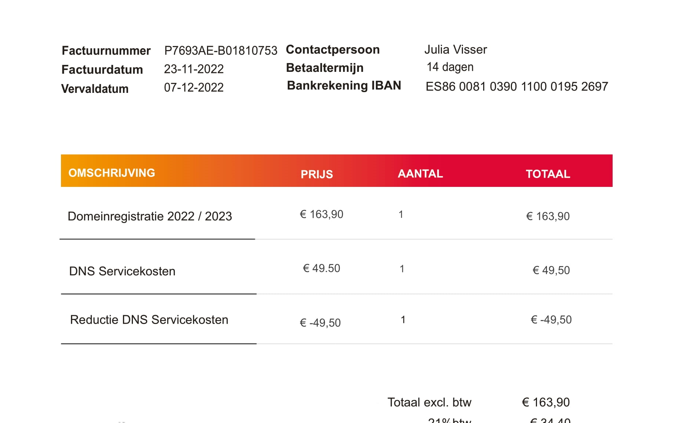Click the IBAN number starting with ES86

coord(517,86)
